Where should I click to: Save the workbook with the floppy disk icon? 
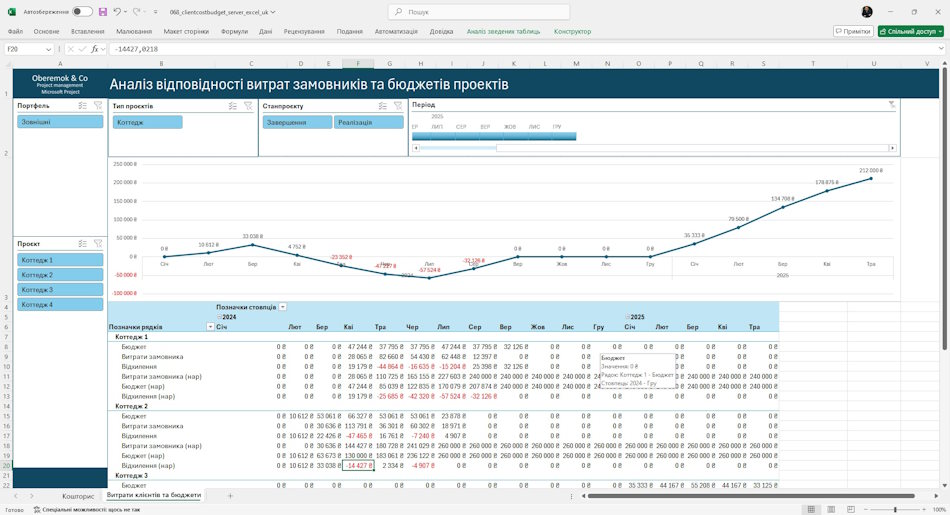(x=102, y=12)
